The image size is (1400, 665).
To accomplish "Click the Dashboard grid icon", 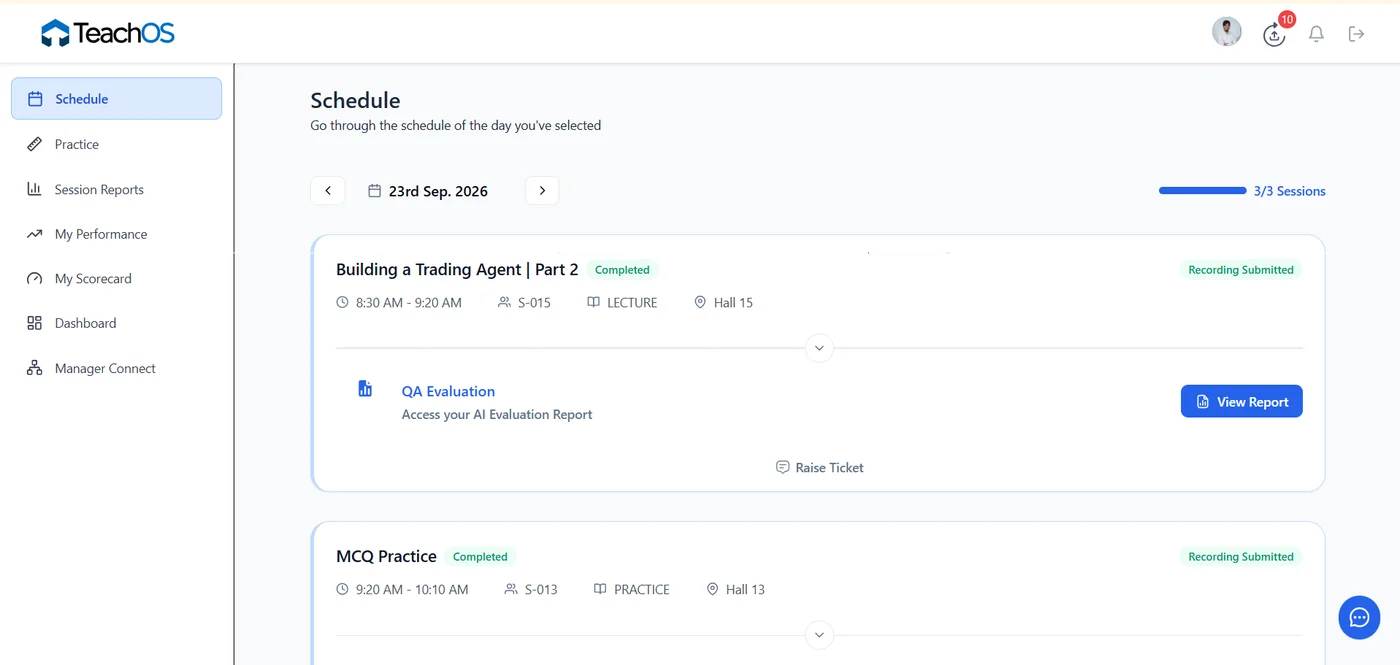I will click(35, 323).
